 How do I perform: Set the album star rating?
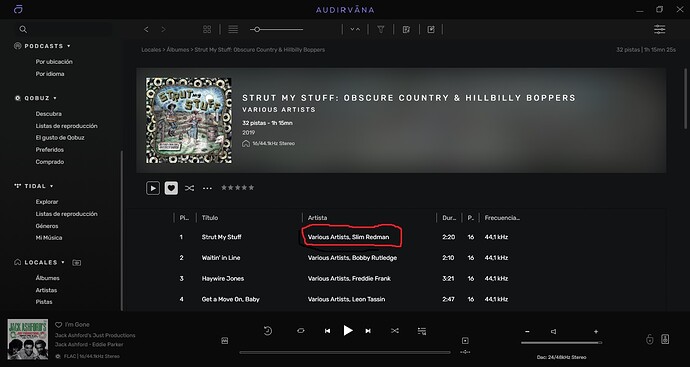pos(238,187)
